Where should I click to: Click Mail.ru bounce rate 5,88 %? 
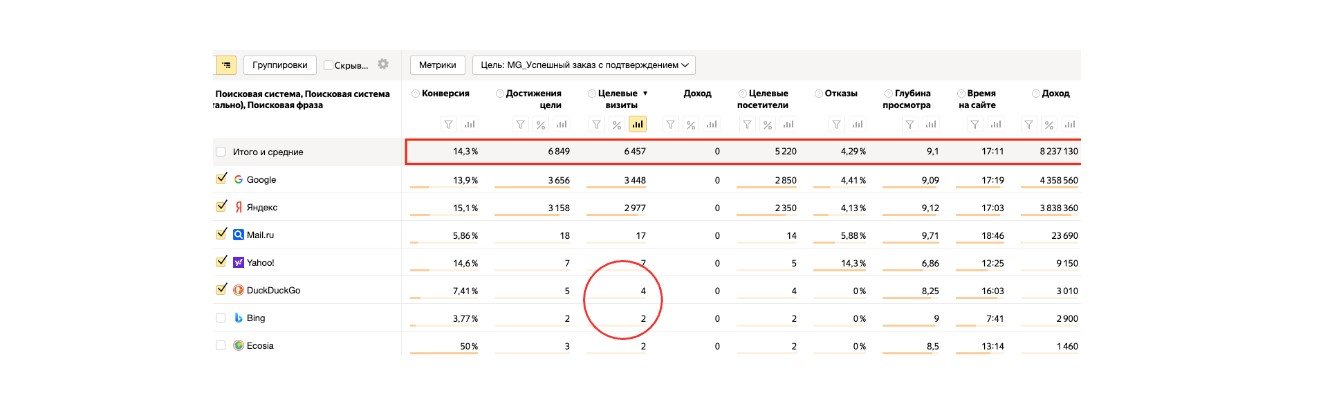[x=852, y=235]
